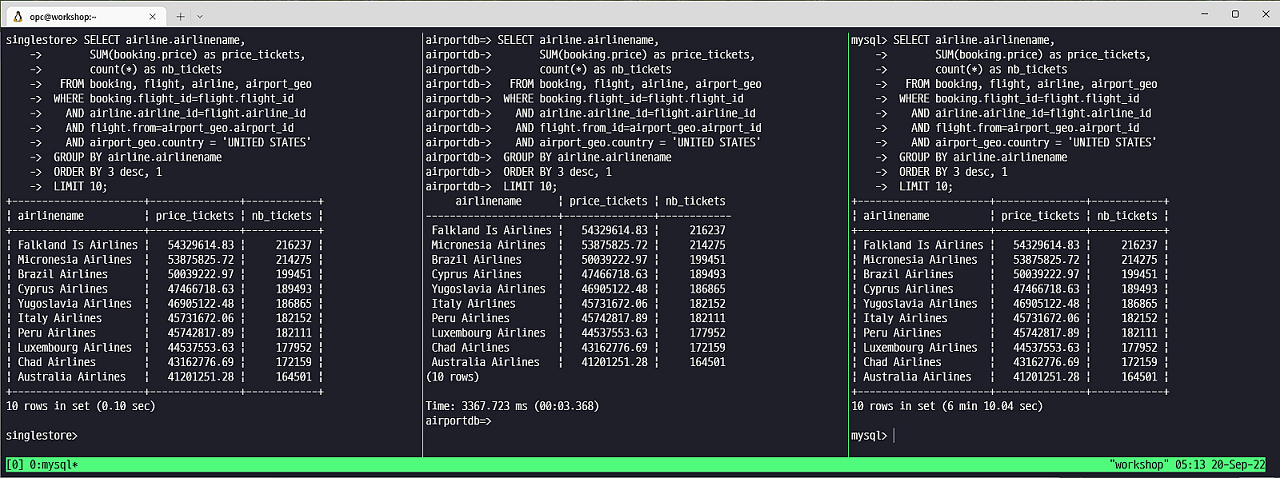Click Micronesia Airlines in the singlestore pane
This screenshot has width=1280, height=478.
click(x=75, y=259)
